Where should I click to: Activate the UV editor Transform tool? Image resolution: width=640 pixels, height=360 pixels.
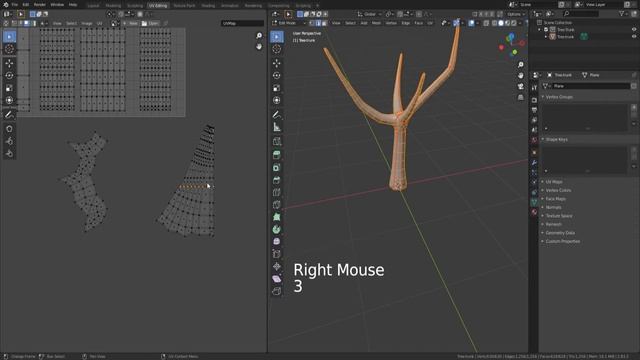click(x=9, y=100)
